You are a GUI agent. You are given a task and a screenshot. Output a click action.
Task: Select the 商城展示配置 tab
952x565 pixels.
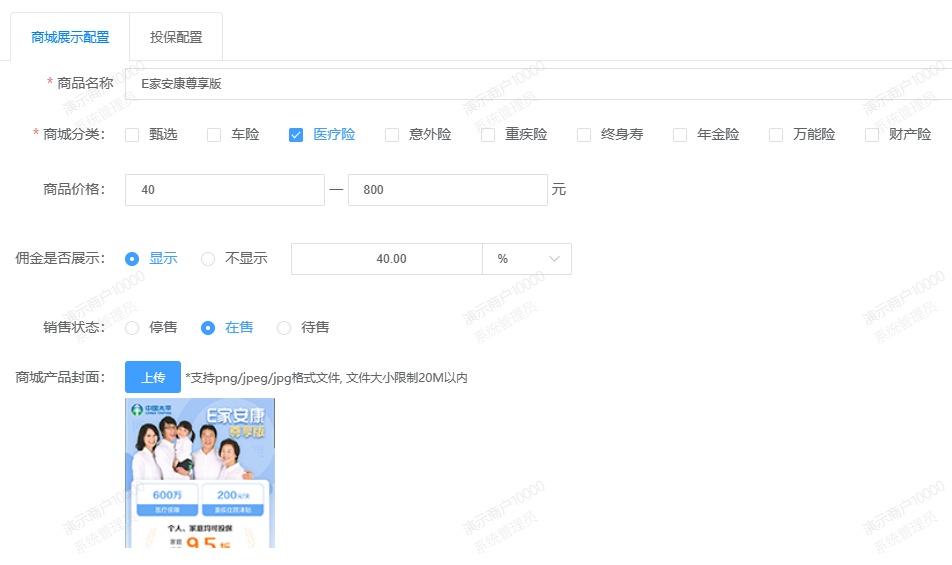(x=70, y=38)
